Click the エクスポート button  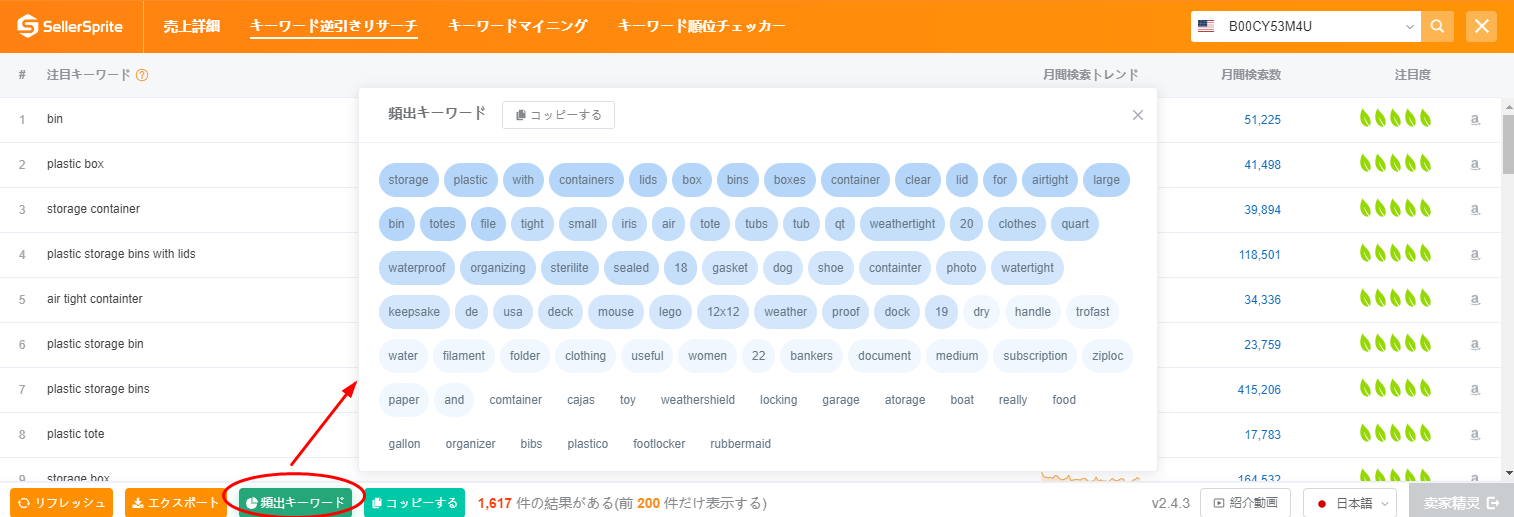coord(176,502)
